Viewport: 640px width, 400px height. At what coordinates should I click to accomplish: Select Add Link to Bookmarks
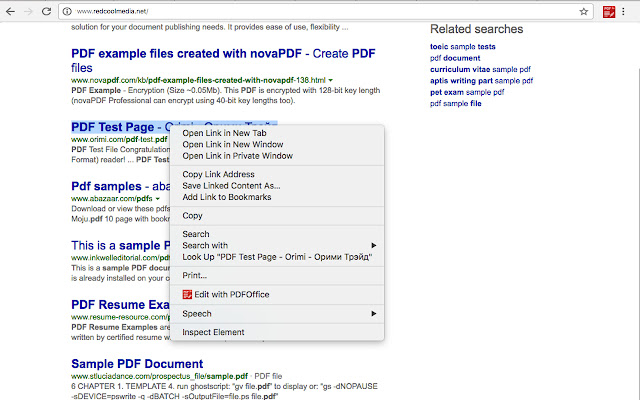[x=227, y=197]
